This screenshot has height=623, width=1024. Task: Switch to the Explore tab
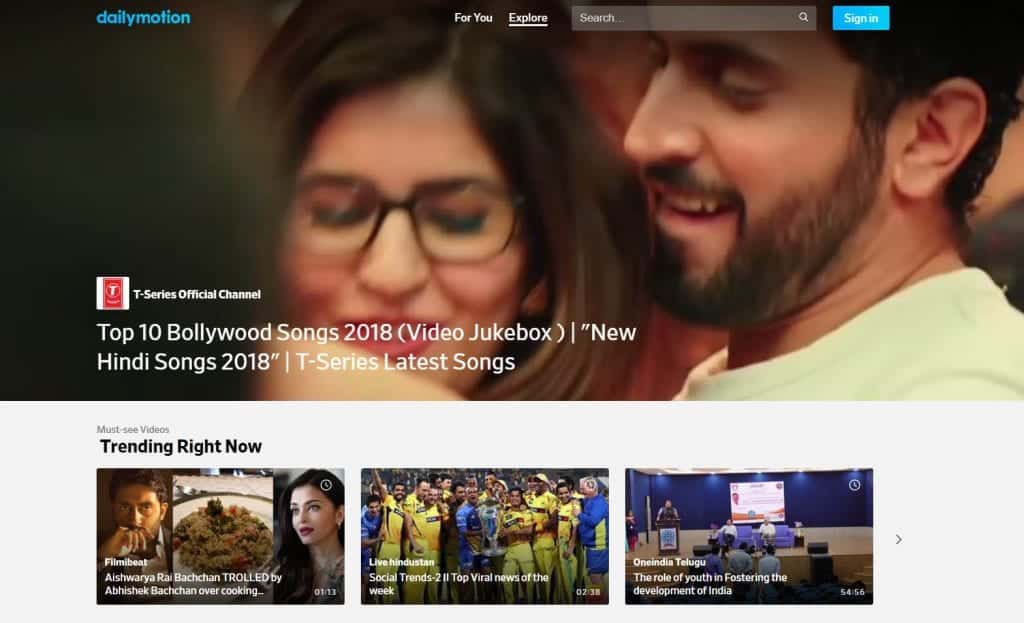click(528, 17)
